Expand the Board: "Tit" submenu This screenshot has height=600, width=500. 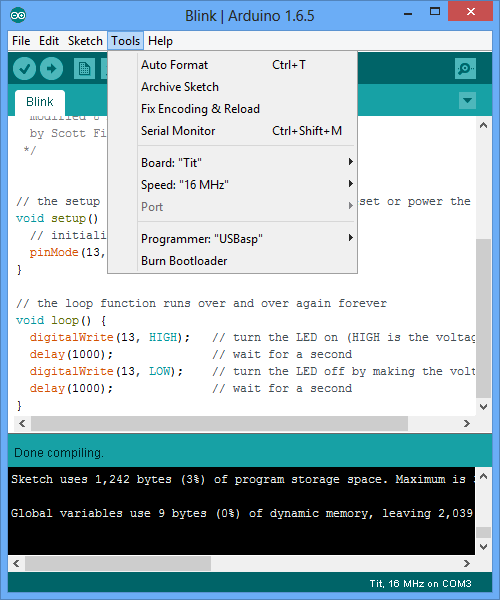coord(246,163)
